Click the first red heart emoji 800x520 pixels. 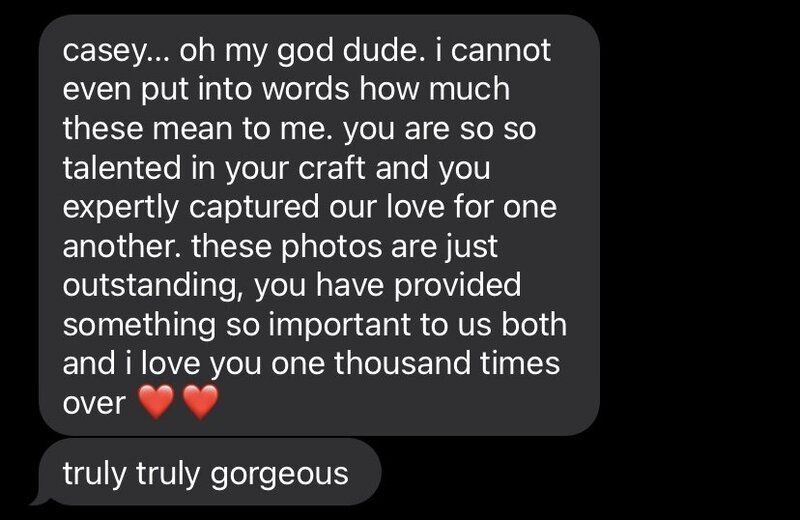tap(157, 402)
